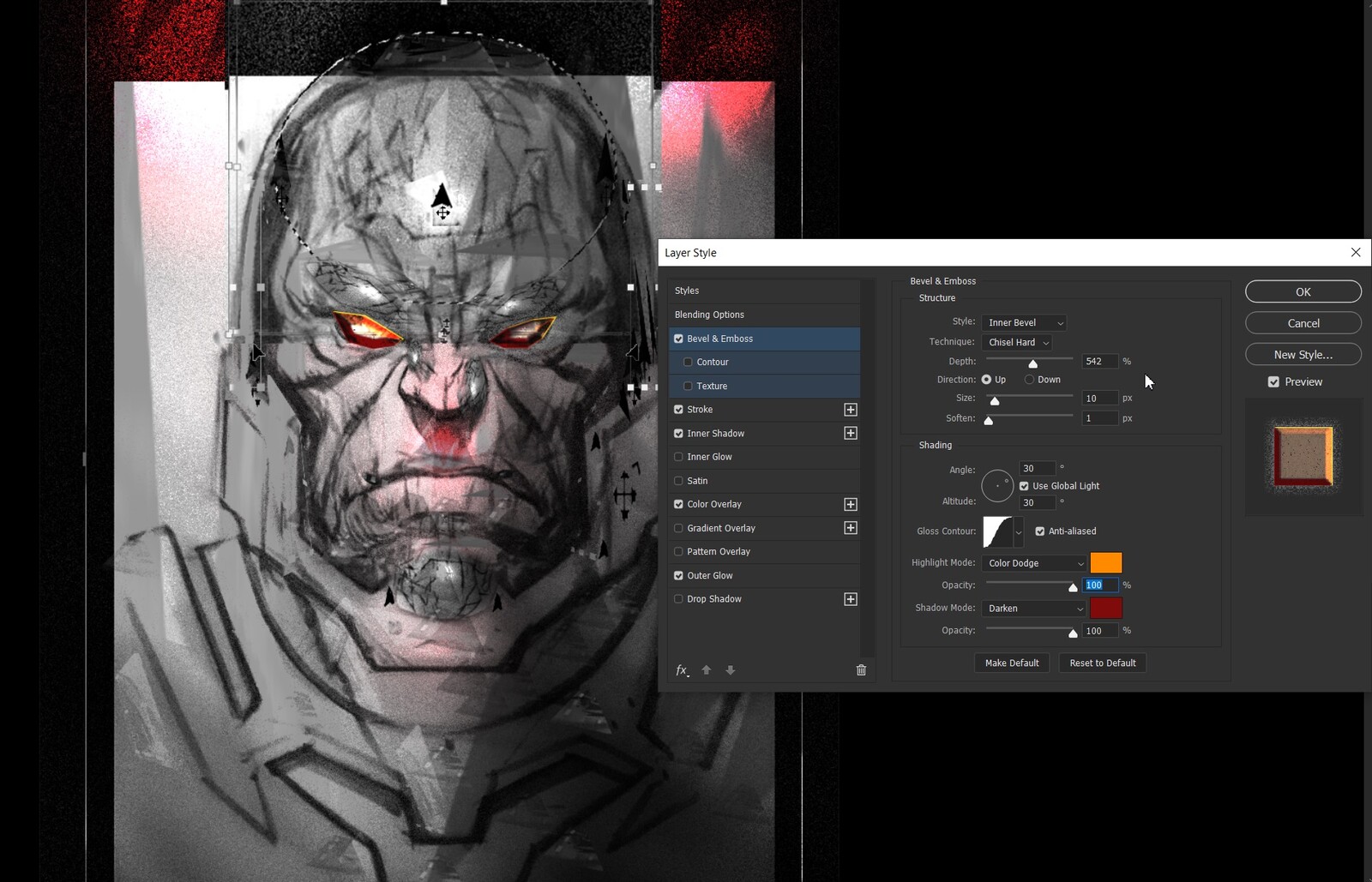Image resolution: width=1372 pixels, height=882 pixels.
Task: Enable the Pattern Overlay checkbox
Action: [x=678, y=552]
